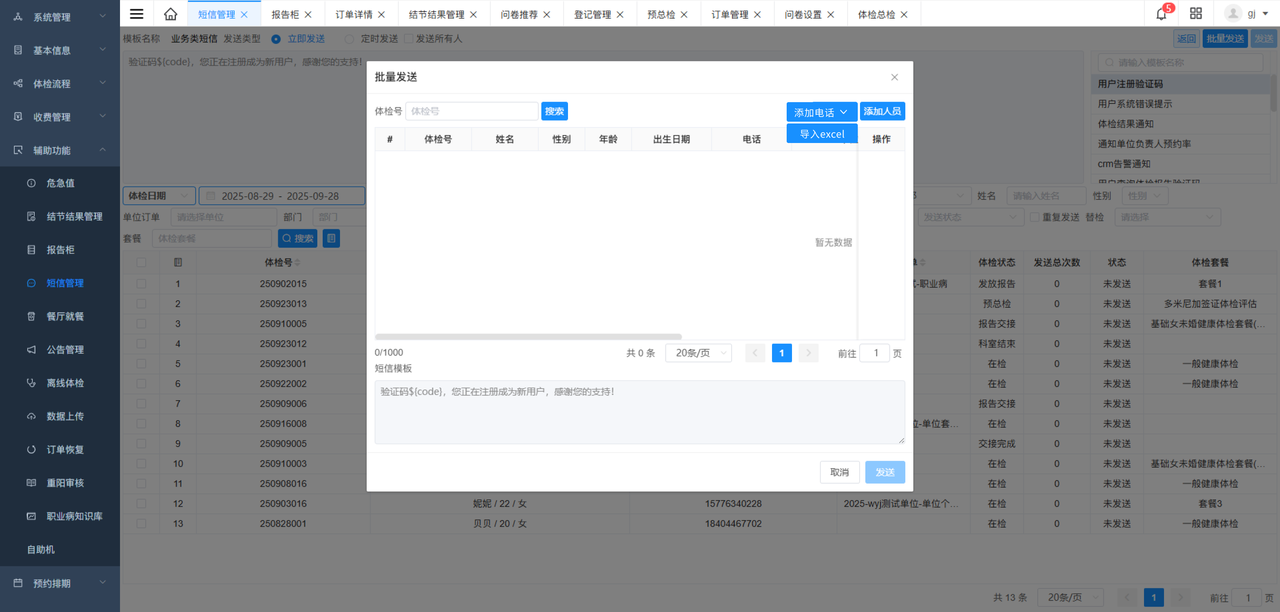
Task: Select the 定时发送 radio option
Action: click(x=349, y=39)
